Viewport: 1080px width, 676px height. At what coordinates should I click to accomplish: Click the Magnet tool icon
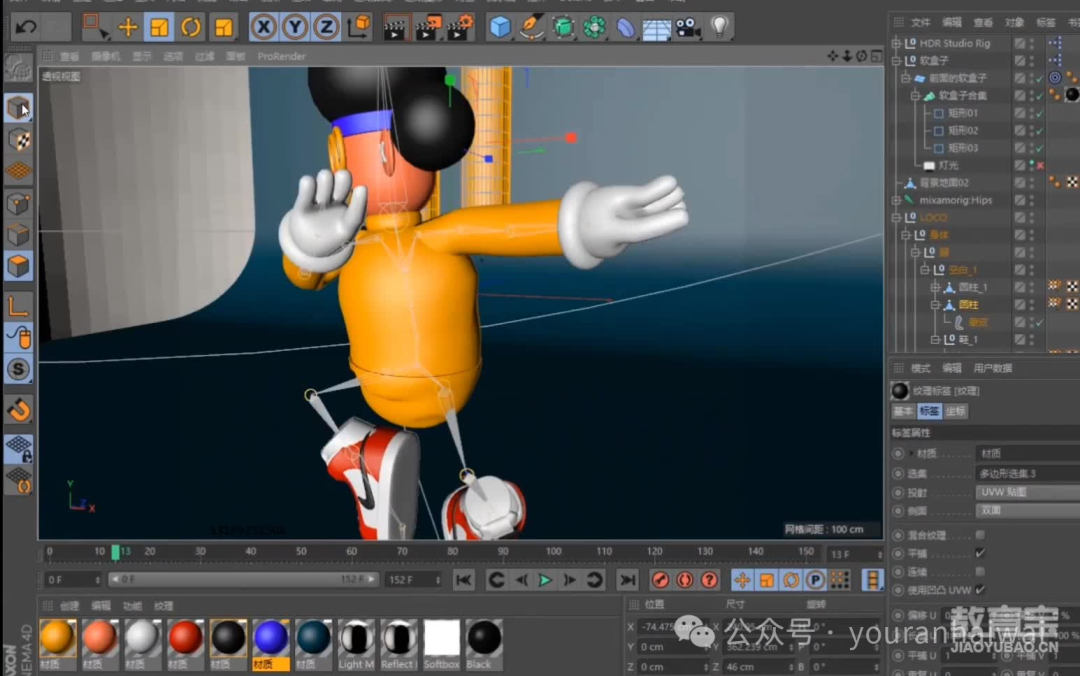coord(19,410)
